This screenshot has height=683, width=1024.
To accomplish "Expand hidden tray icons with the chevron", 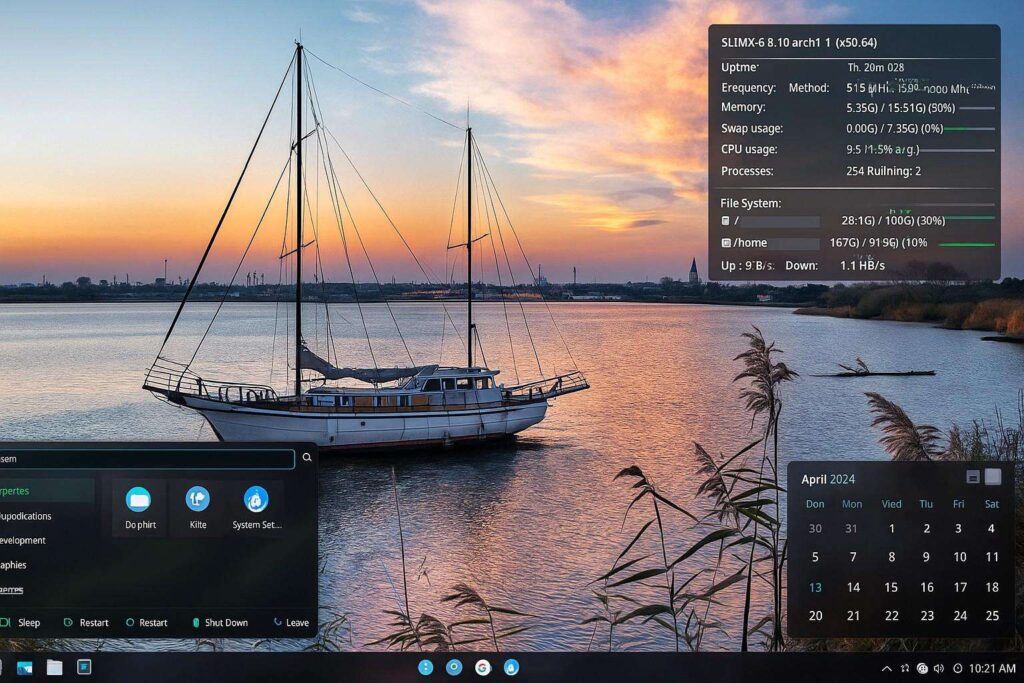I will click(885, 667).
